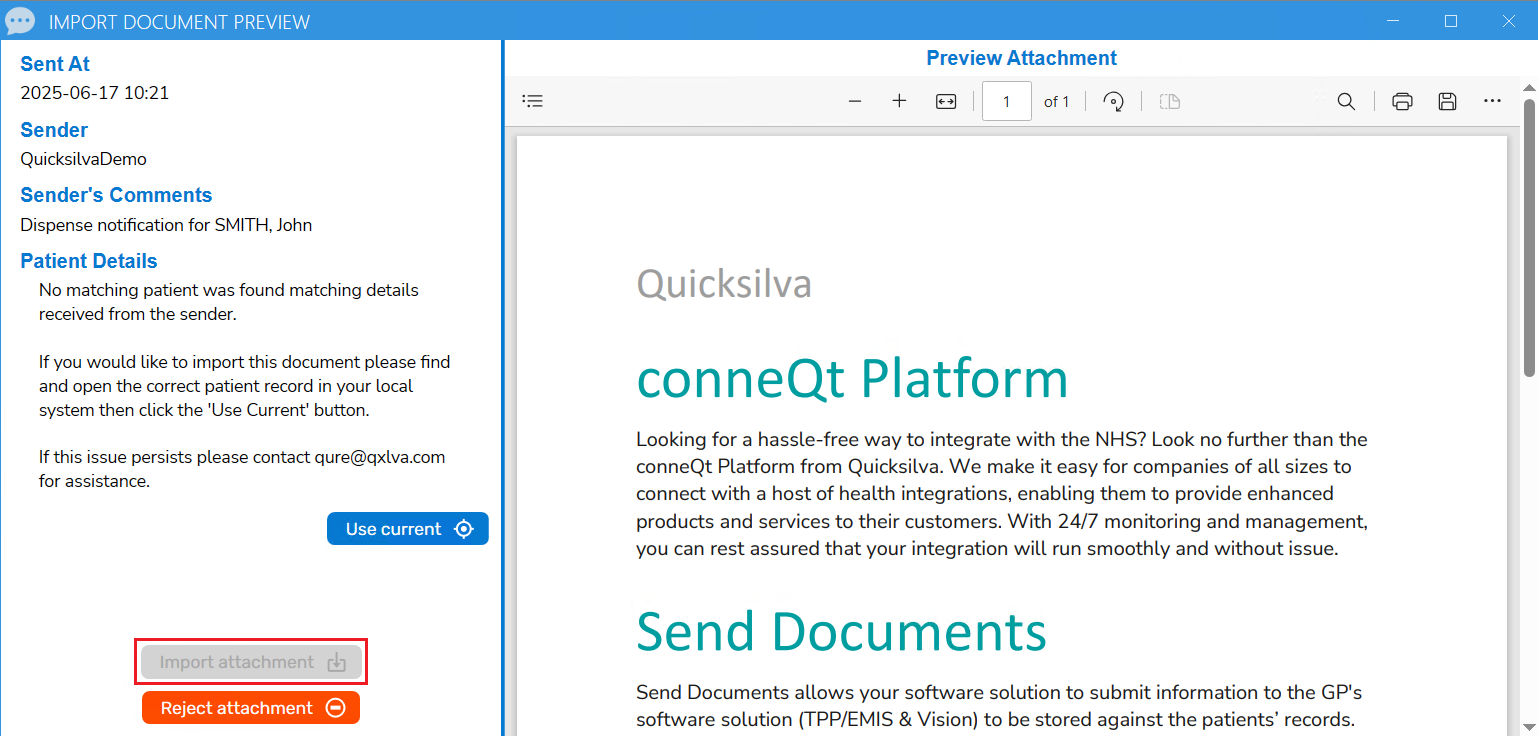Maximize the Import Document Preview window

pyautogui.click(x=1451, y=21)
